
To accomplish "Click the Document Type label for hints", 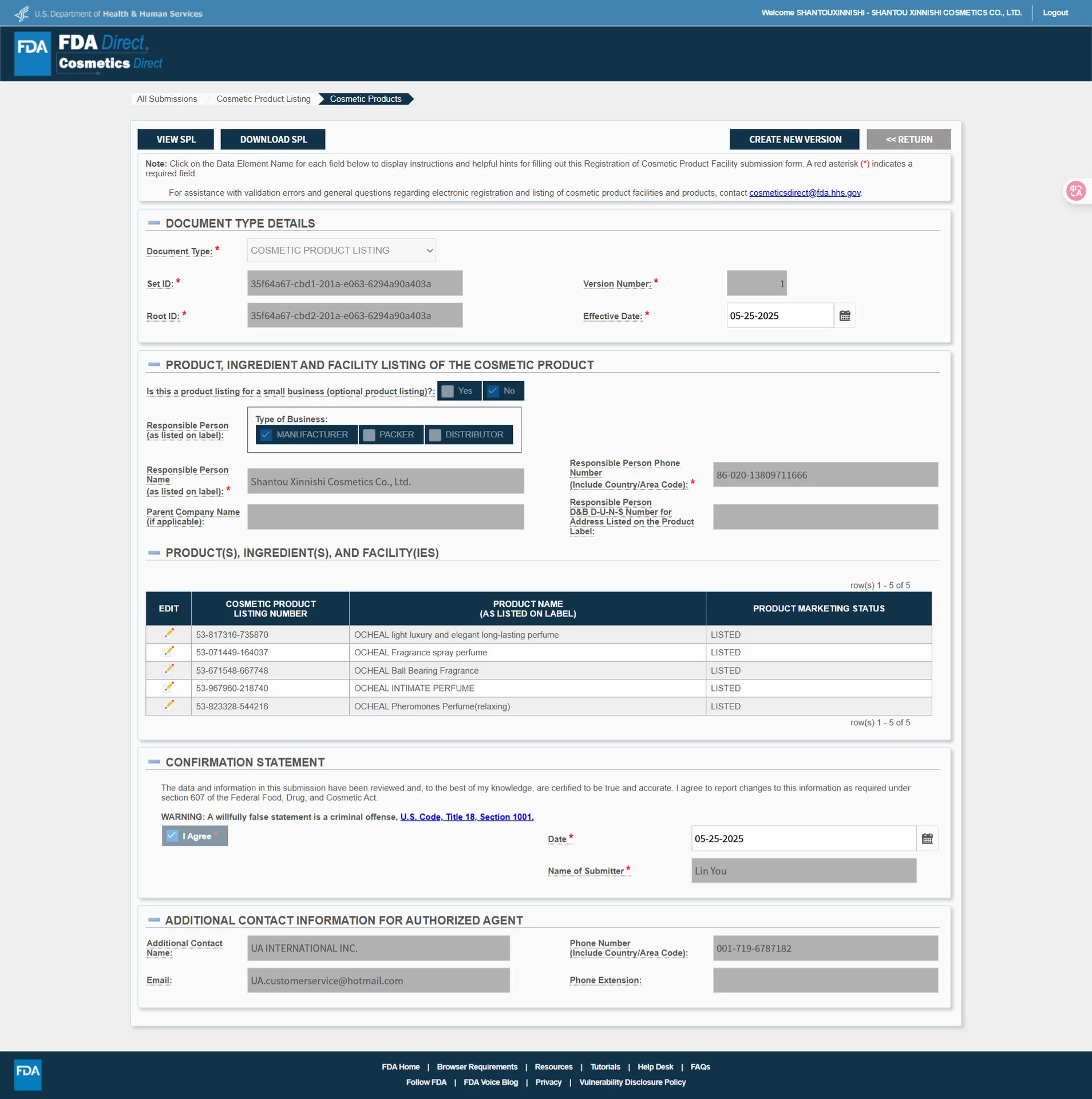I will [x=179, y=251].
